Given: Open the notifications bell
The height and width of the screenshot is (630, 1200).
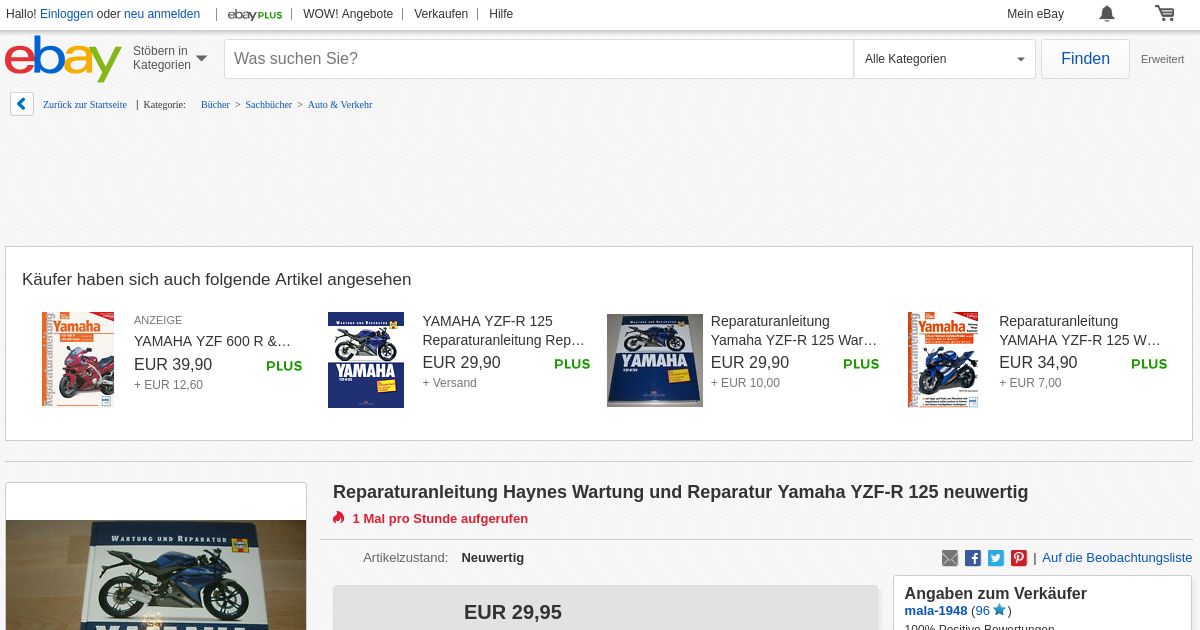Looking at the screenshot, I should (1107, 14).
